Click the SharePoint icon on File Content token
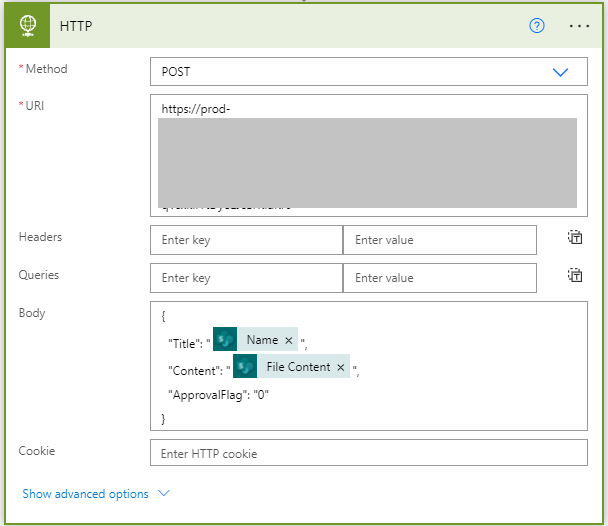Screen dimensions: 608x526 tap(245, 366)
